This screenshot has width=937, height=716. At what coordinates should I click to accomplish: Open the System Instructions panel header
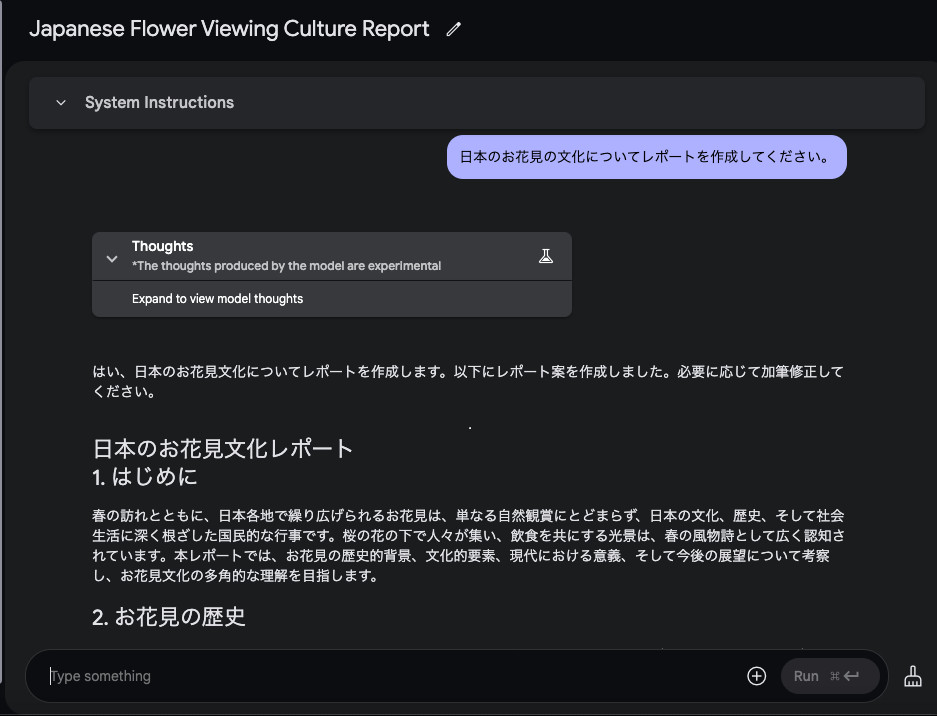click(x=477, y=103)
